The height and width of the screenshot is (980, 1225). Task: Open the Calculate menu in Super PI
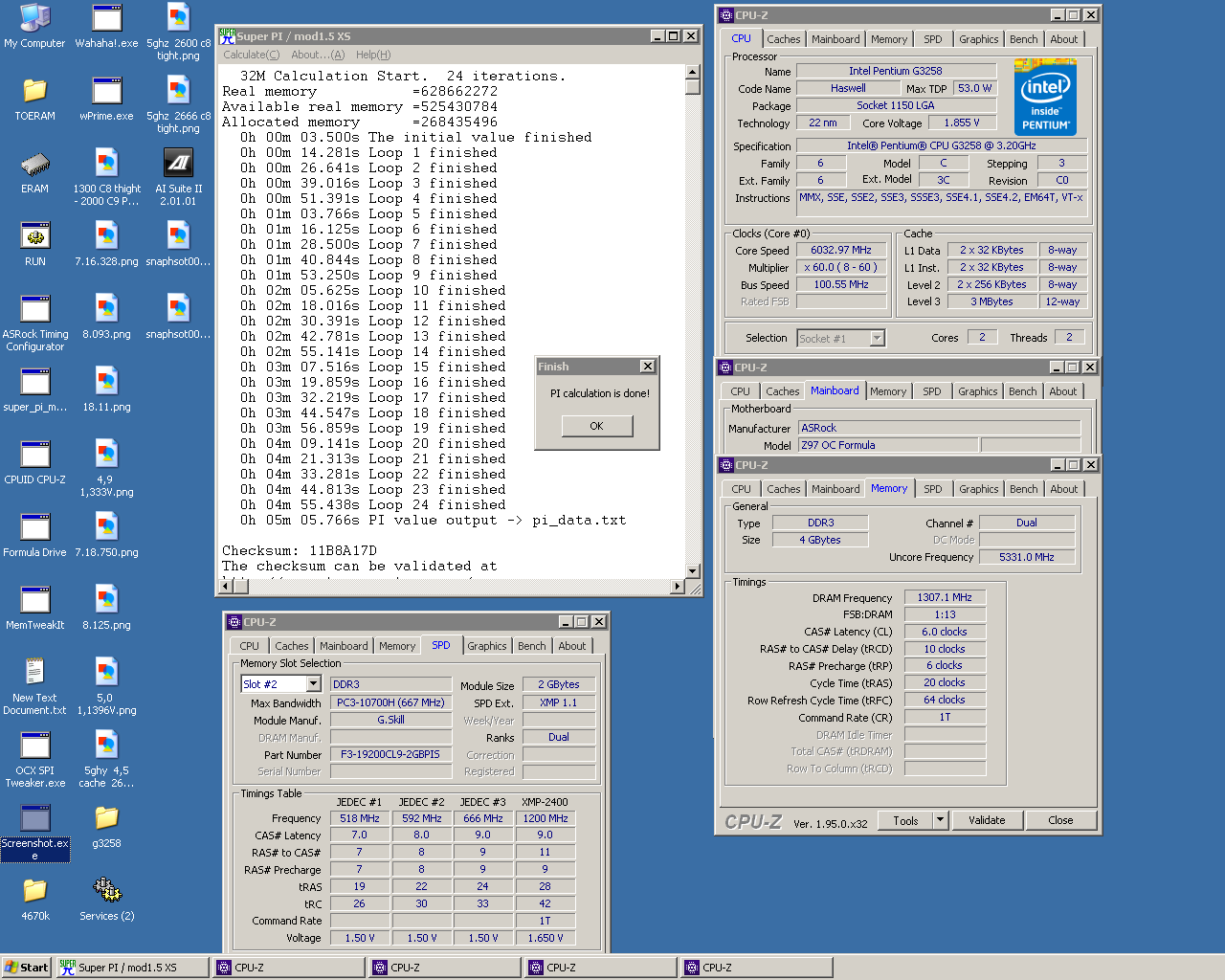(251, 55)
